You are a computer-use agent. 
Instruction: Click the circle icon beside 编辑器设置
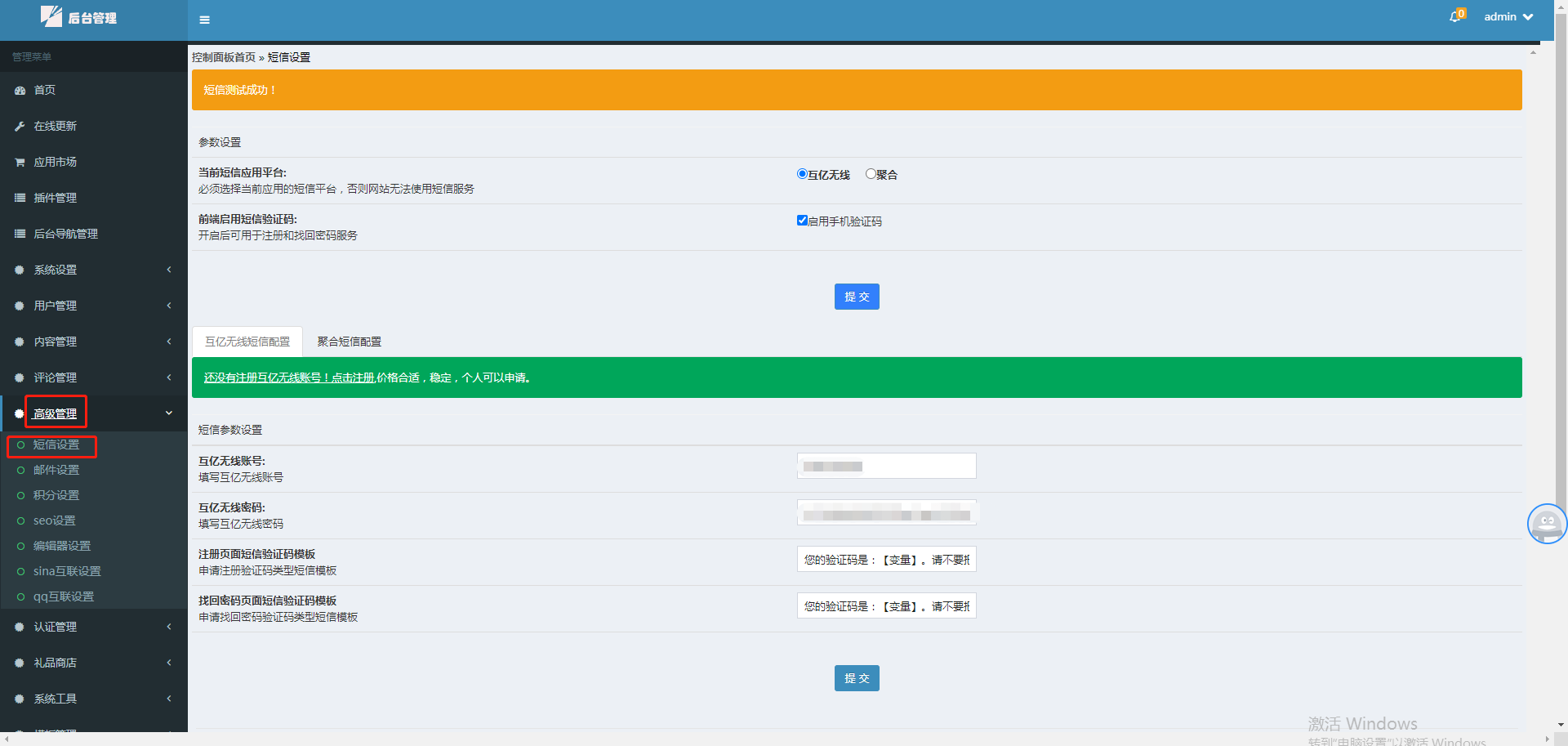tap(21, 547)
